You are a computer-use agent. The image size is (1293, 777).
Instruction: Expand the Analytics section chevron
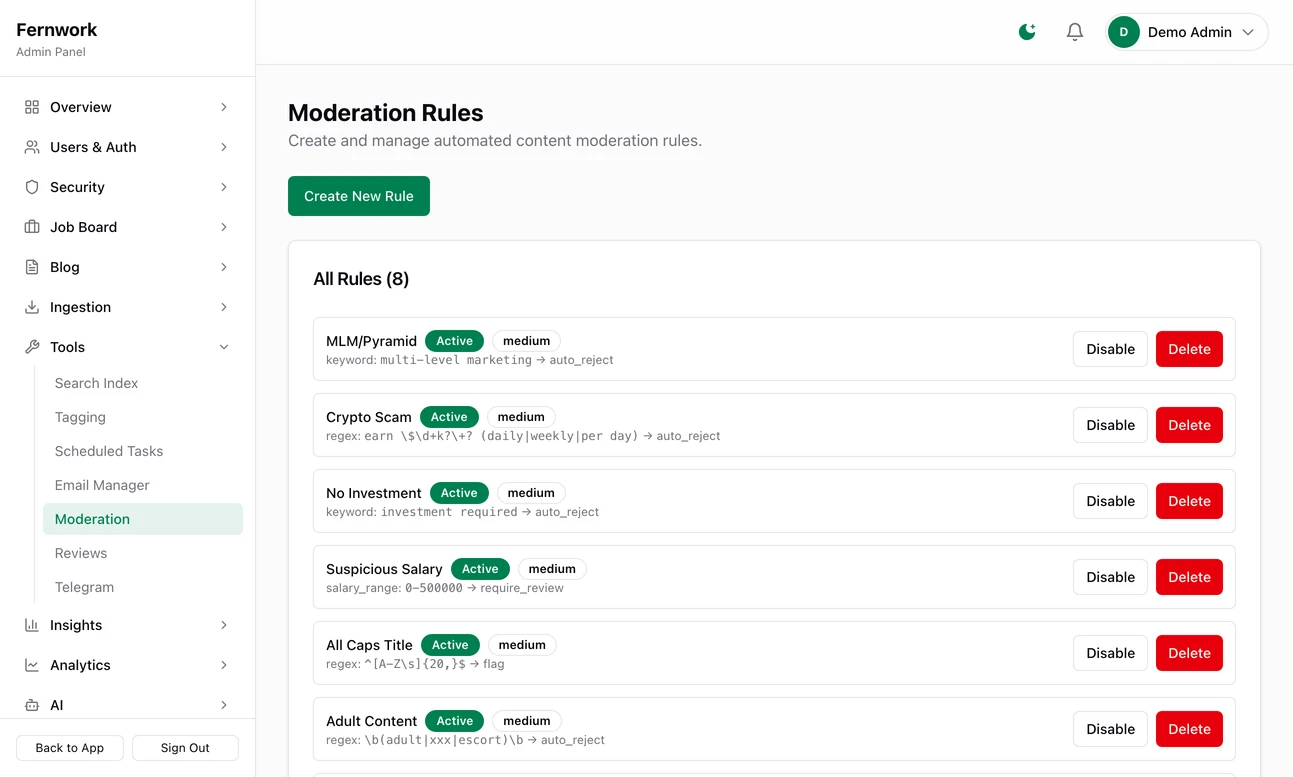point(224,665)
